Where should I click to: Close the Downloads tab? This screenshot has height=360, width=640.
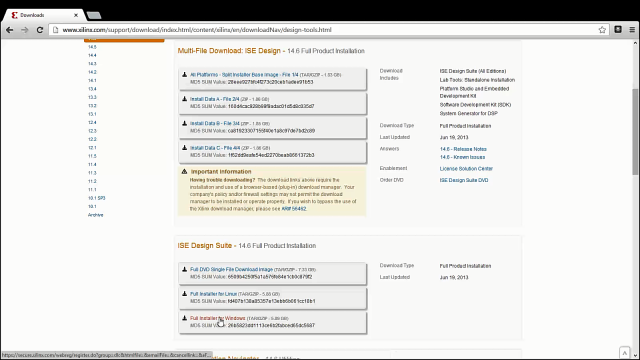pos(76,15)
